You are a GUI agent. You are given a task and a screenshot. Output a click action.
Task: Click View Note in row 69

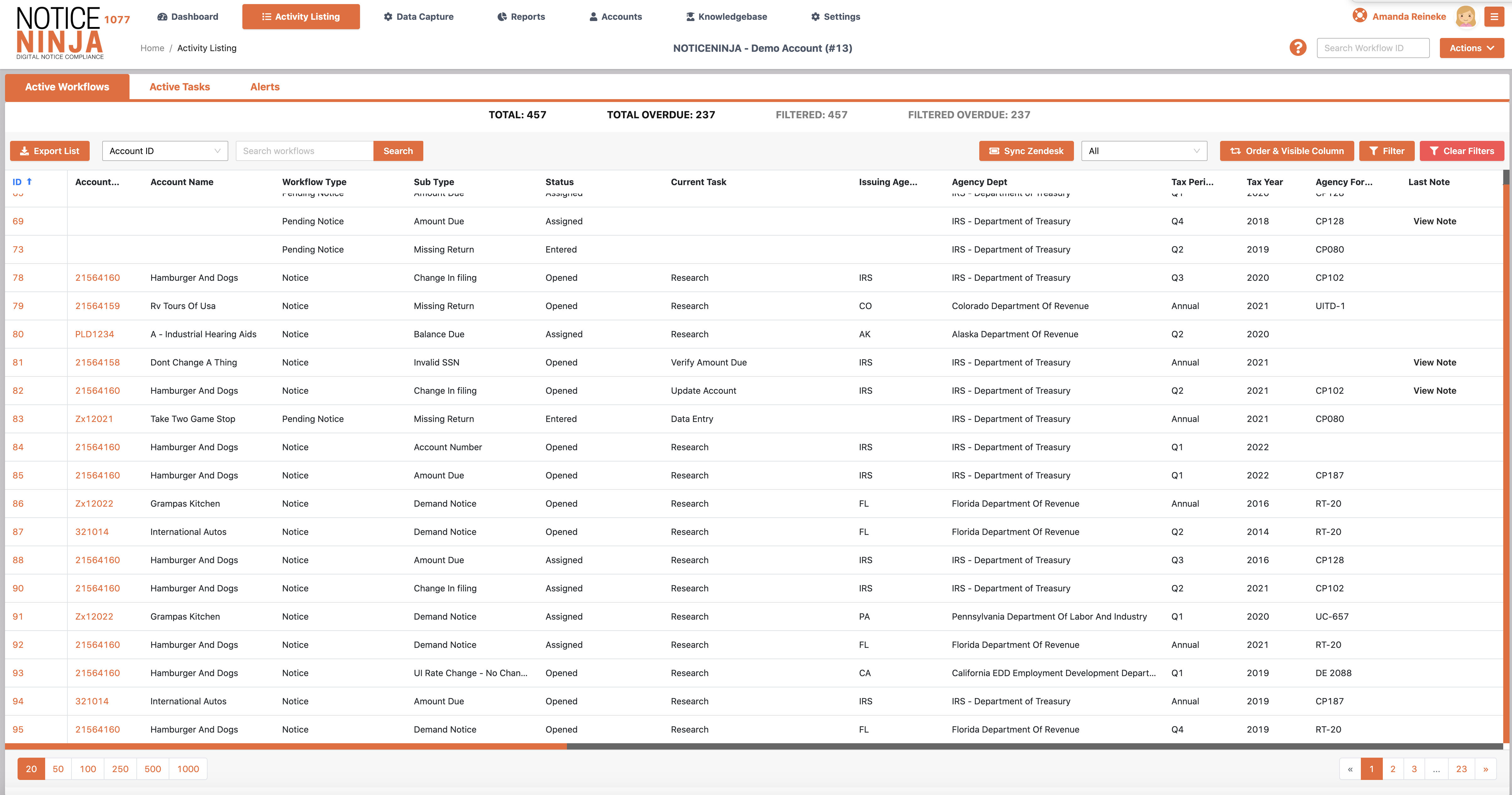click(x=1435, y=221)
